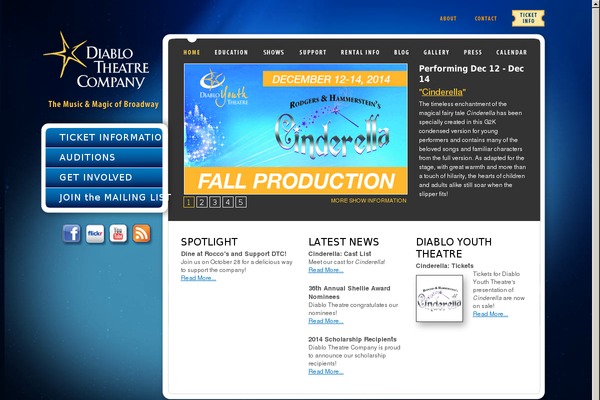Screen dimensions: 600x400
Task: Click the More Show Information link
Action: (368, 201)
